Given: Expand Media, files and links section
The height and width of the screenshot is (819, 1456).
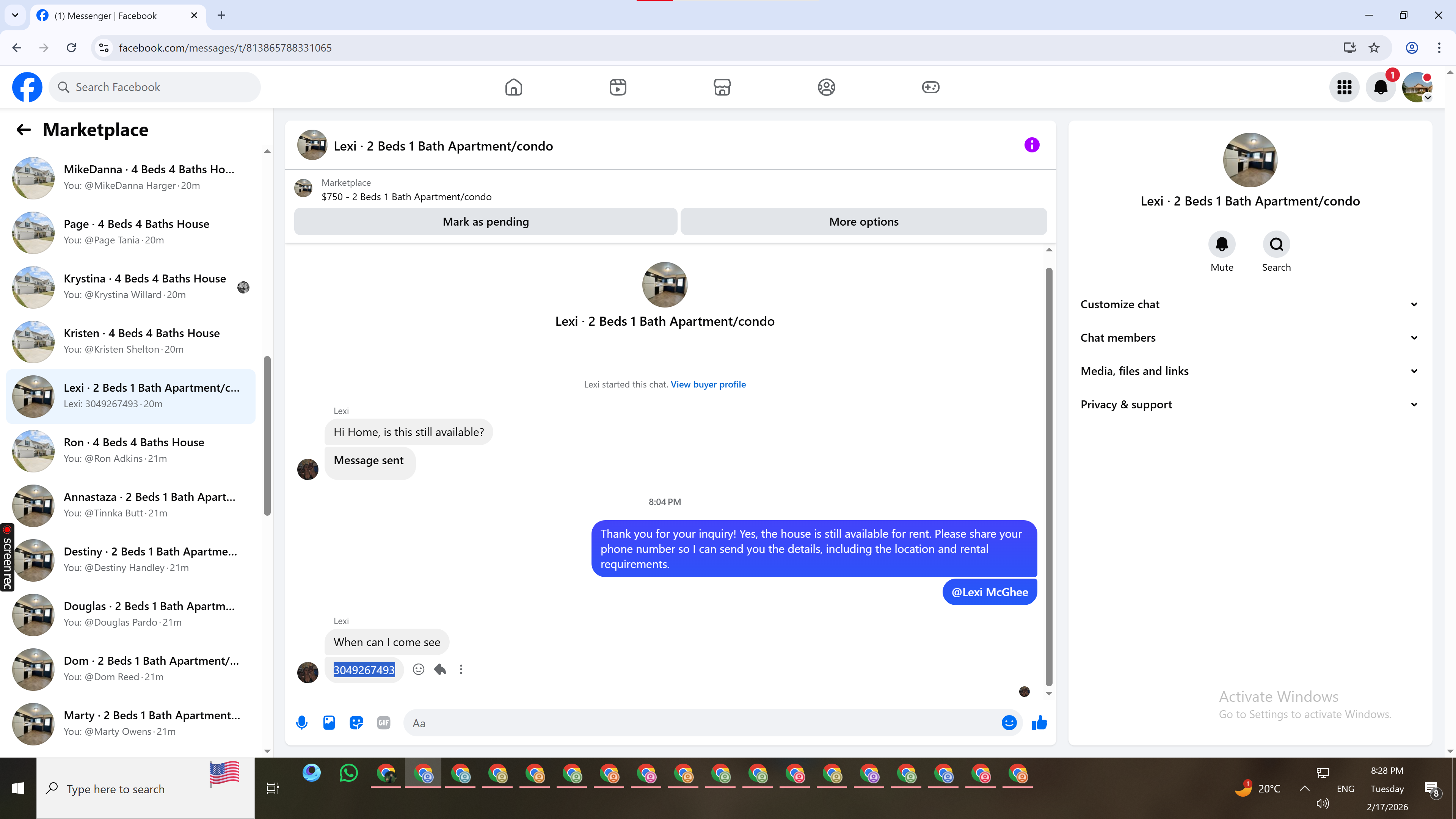Looking at the screenshot, I should [1250, 371].
